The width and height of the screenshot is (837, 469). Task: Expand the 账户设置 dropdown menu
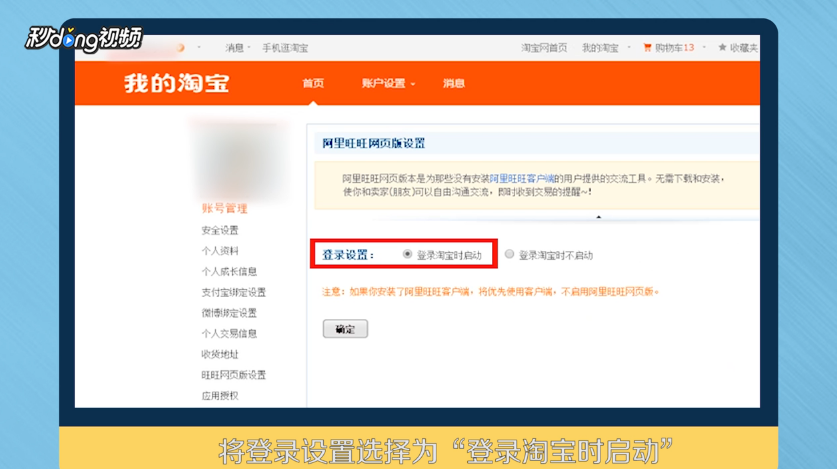388,83
